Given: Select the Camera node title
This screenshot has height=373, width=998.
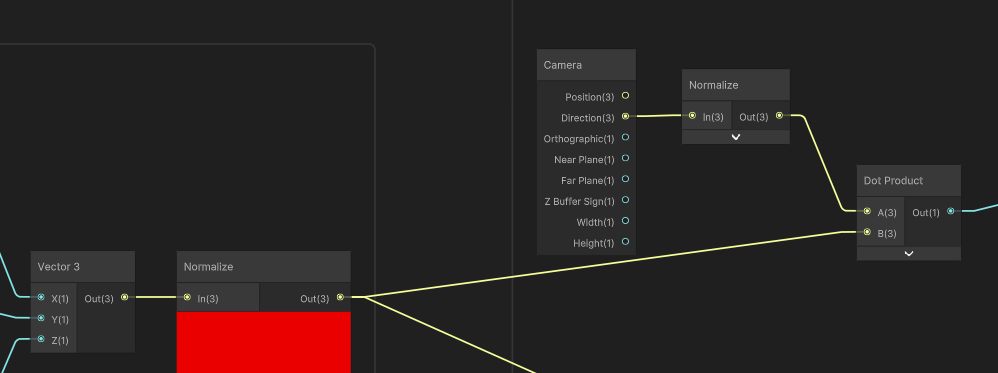Looking at the screenshot, I should (563, 65).
